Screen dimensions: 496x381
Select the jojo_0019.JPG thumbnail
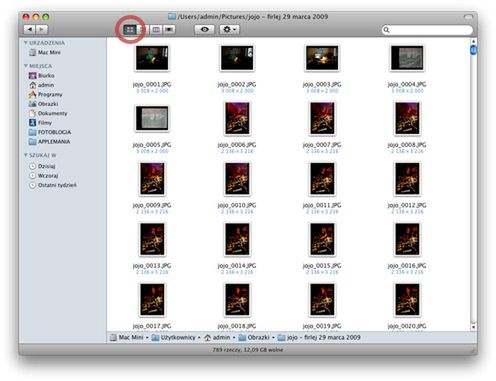(x=322, y=300)
